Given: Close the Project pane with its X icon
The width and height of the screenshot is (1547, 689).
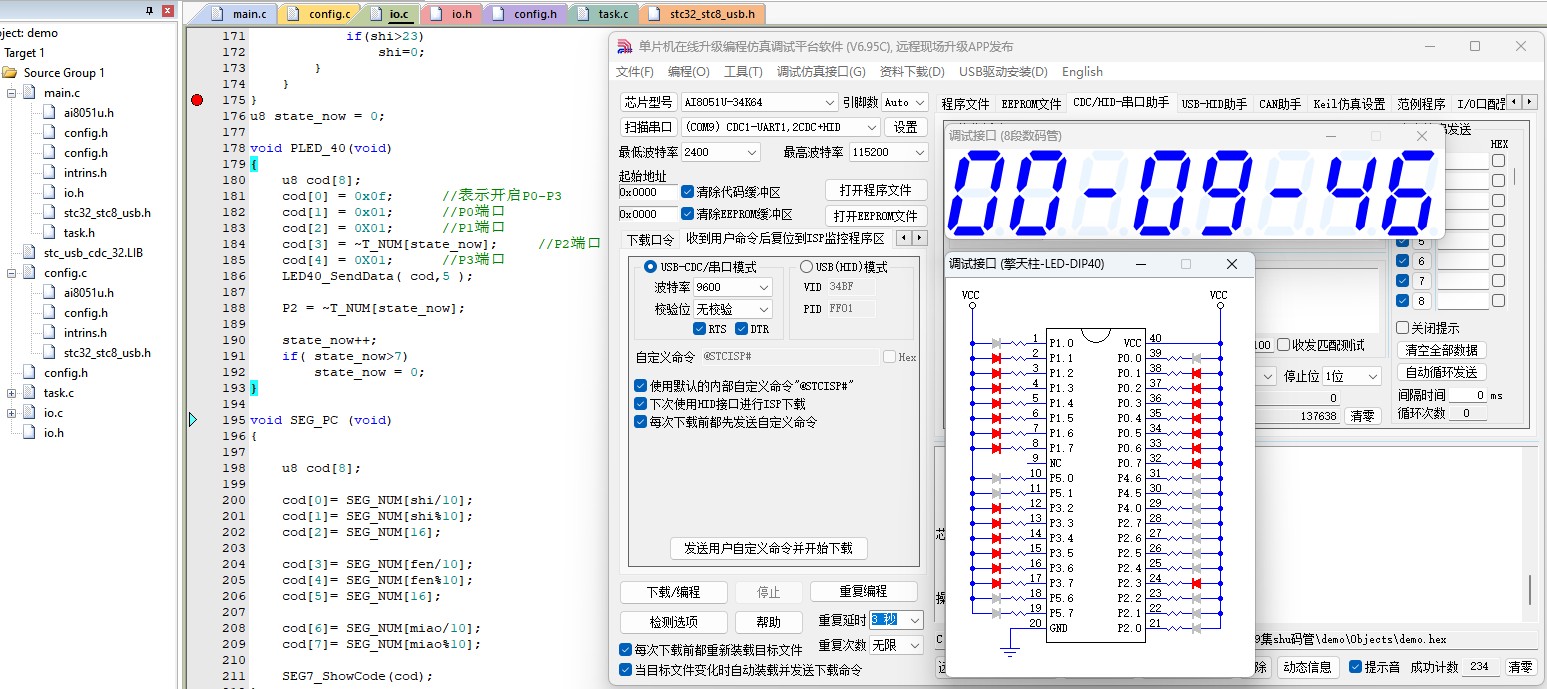Looking at the screenshot, I should 166,11.
